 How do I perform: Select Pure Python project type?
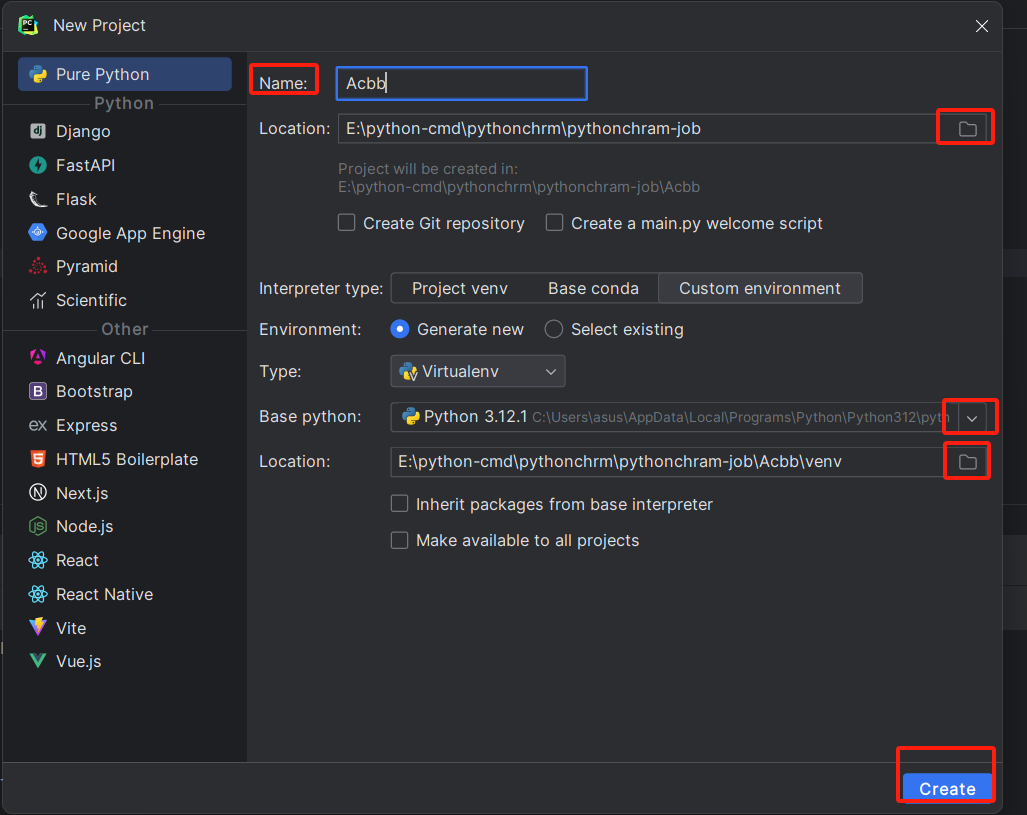pyautogui.click(x=125, y=74)
